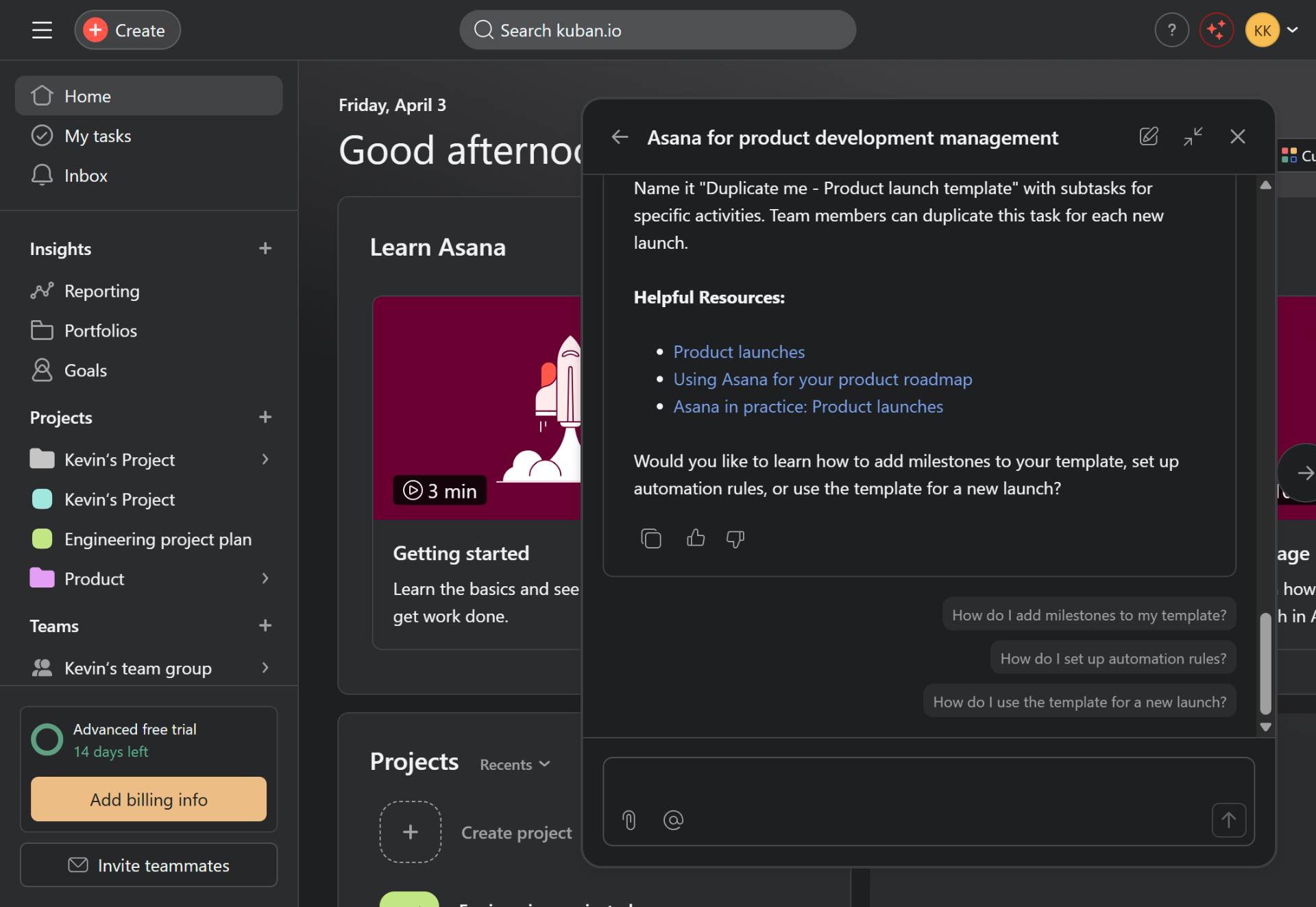Open the Product launches link
This screenshot has width=1316, height=907.
coord(739,352)
